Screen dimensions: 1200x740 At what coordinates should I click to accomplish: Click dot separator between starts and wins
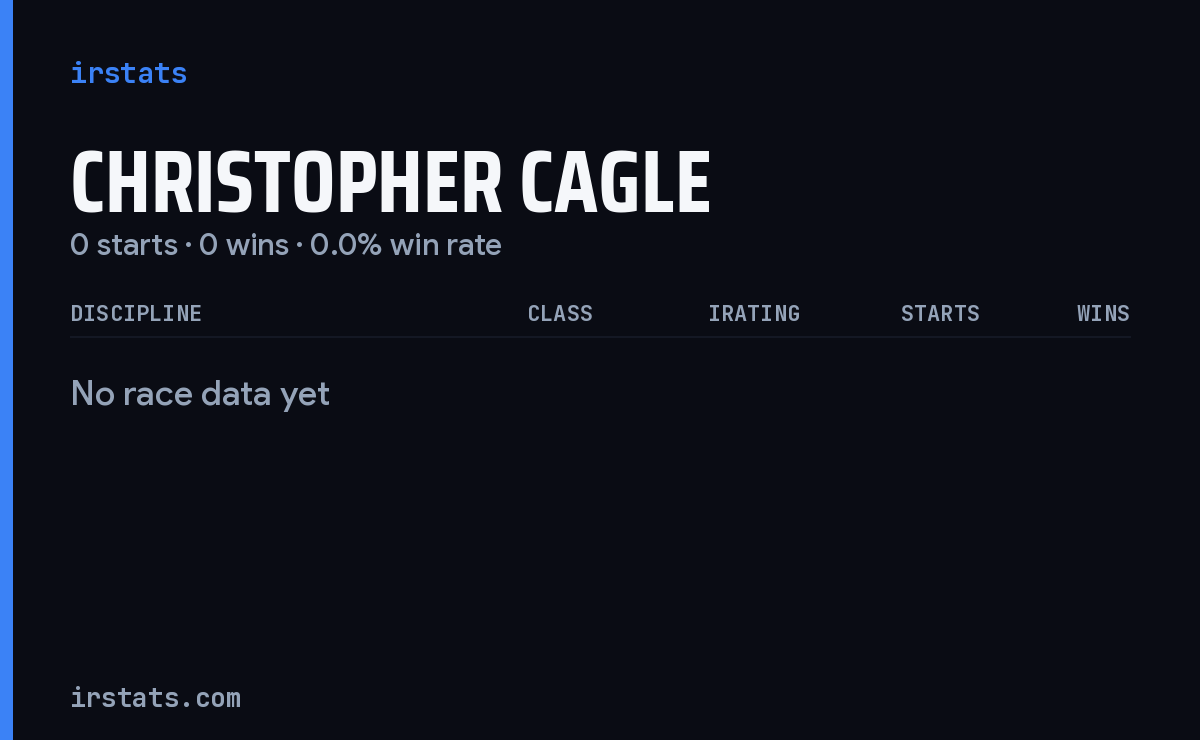point(188,245)
